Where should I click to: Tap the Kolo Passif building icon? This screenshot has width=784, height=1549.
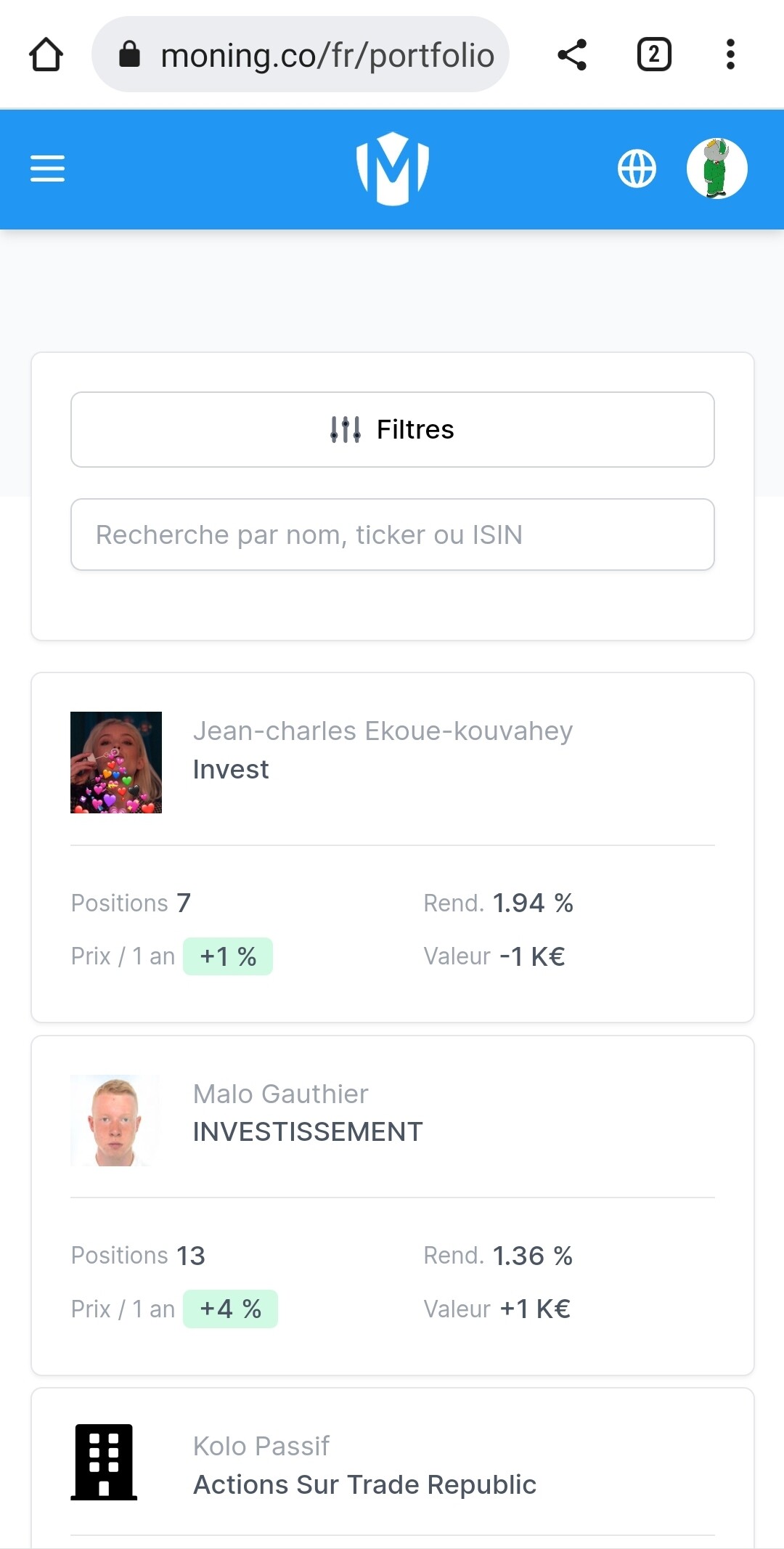point(104,1462)
